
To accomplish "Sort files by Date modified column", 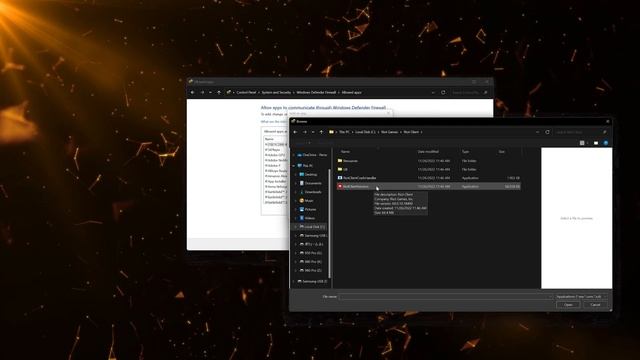I will click(428, 151).
